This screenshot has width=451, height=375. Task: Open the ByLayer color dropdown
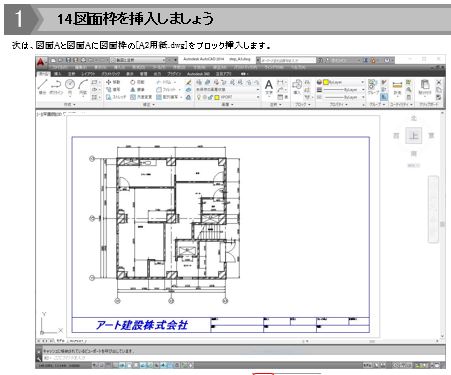(x=343, y=82)
